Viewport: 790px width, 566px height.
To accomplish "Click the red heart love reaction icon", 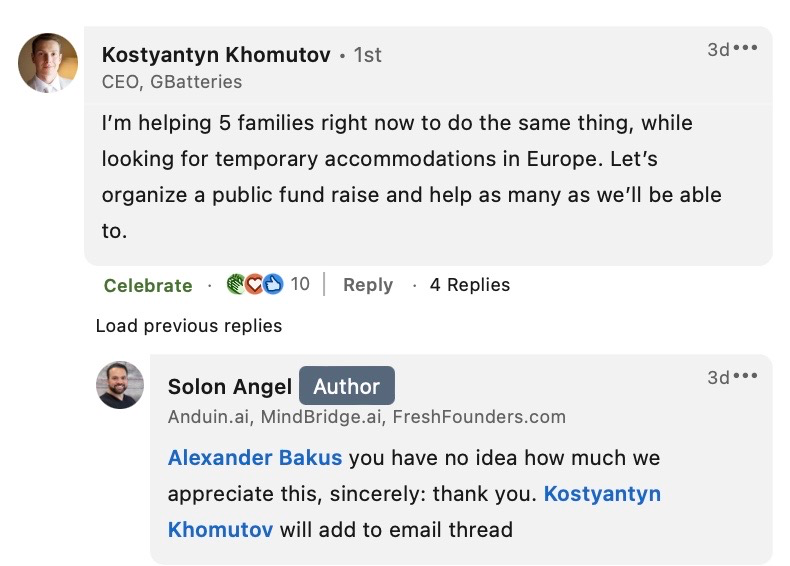I will coord(255,285).
